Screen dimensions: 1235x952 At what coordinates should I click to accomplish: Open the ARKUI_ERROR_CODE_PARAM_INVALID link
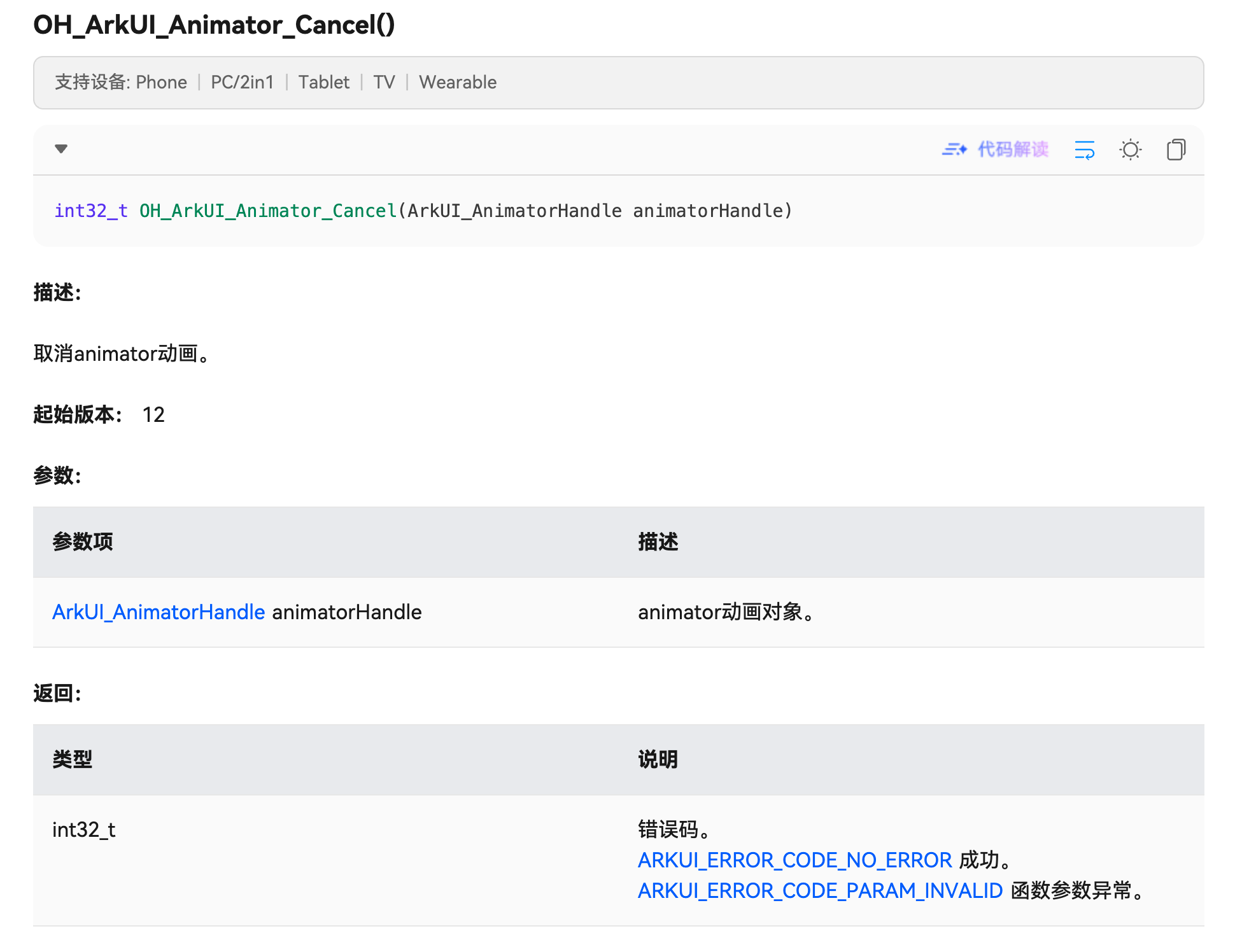coord(820,891)
